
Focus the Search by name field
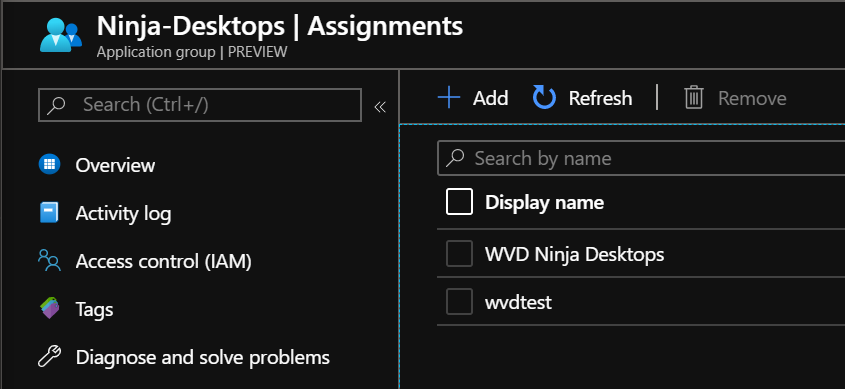coord(641,158)
